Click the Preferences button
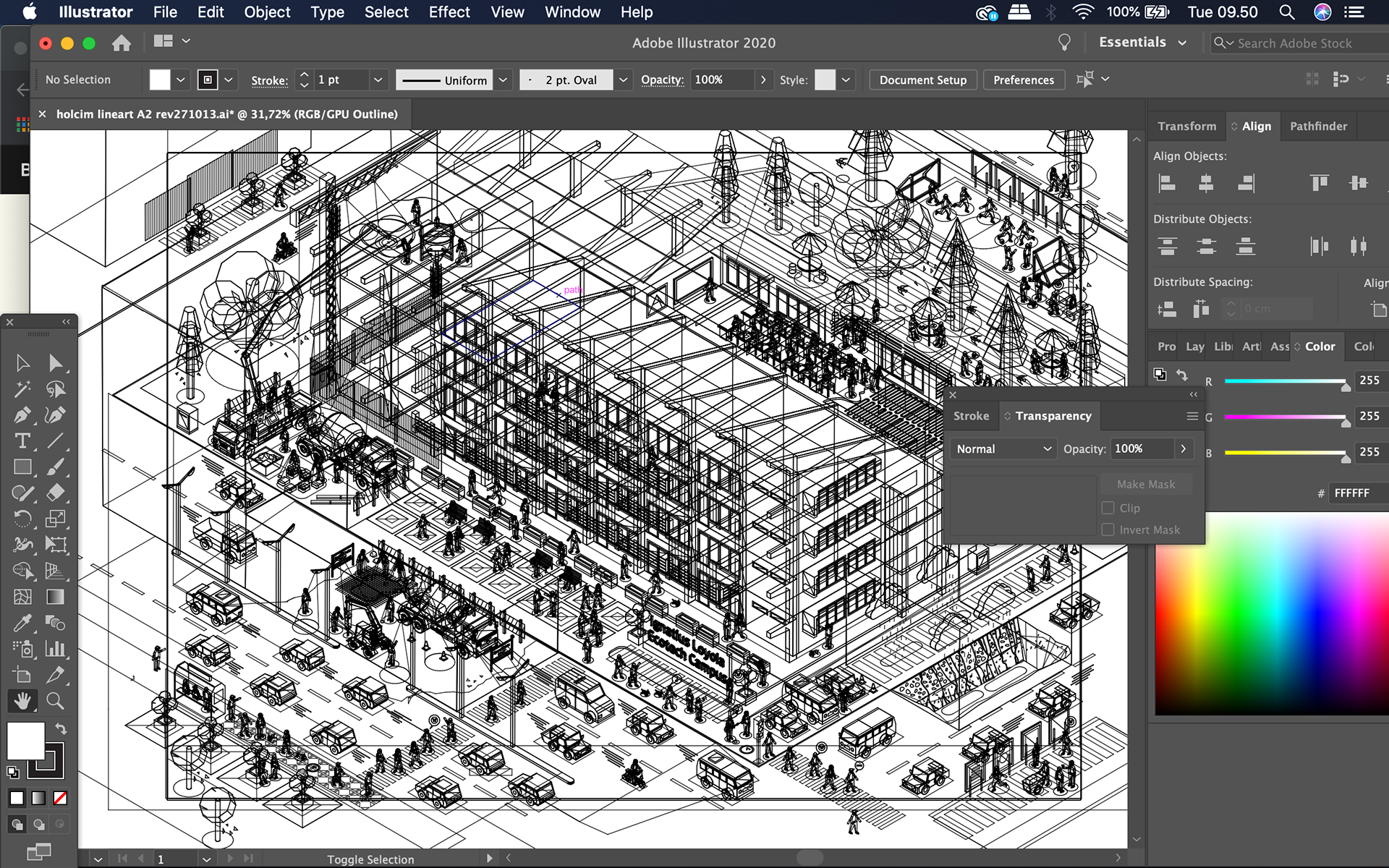Screen dimensions: 1389x868 pos(1023,80)
